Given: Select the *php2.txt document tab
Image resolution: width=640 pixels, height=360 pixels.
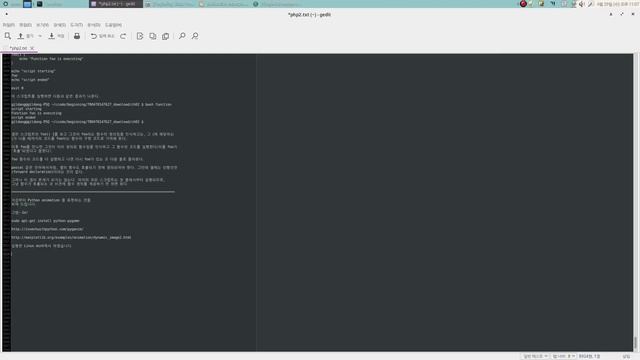Looking at the screenshot, I should [x=18, y=48].
